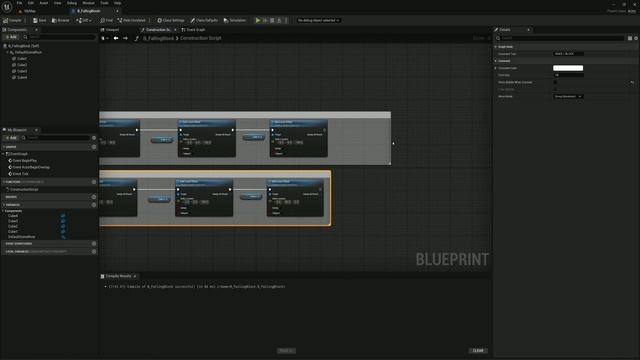Click the blueprint name breadcrumb before Construction Script

[158, 38]
